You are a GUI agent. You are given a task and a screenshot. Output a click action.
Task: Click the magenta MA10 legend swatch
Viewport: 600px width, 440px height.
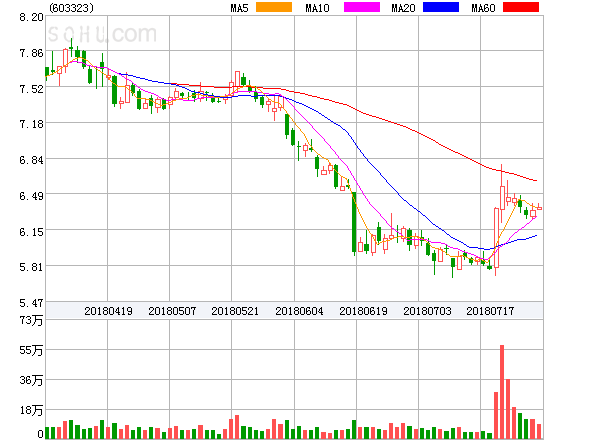click(362, 7)
